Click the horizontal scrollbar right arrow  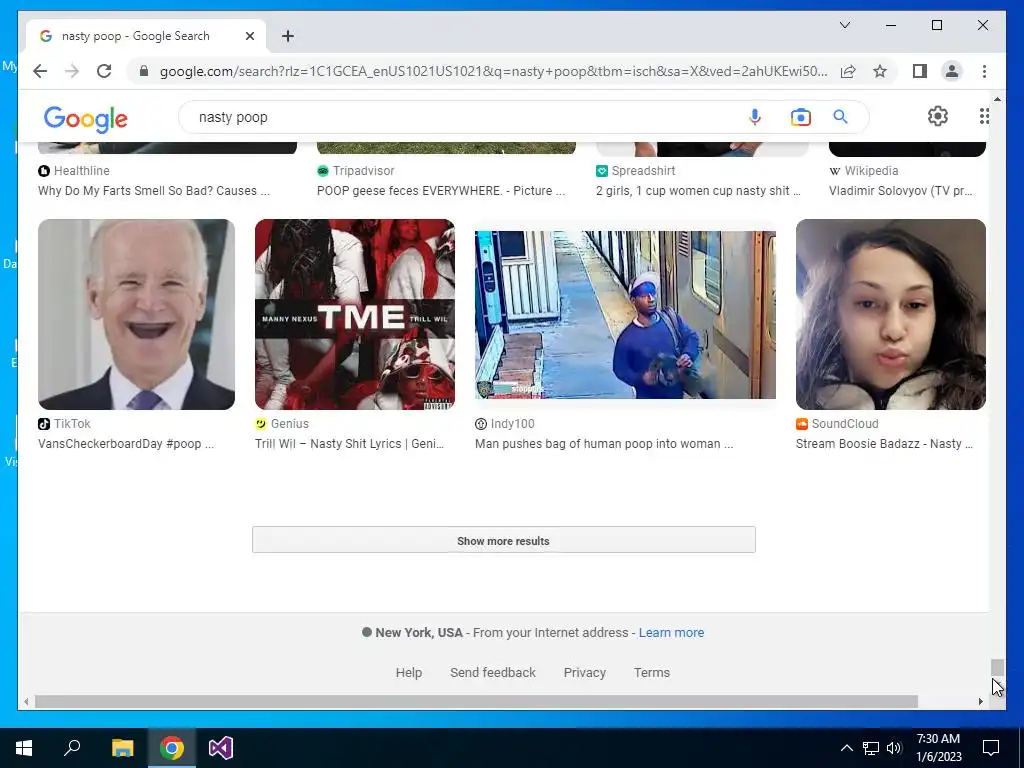click(x=980, y=701)
